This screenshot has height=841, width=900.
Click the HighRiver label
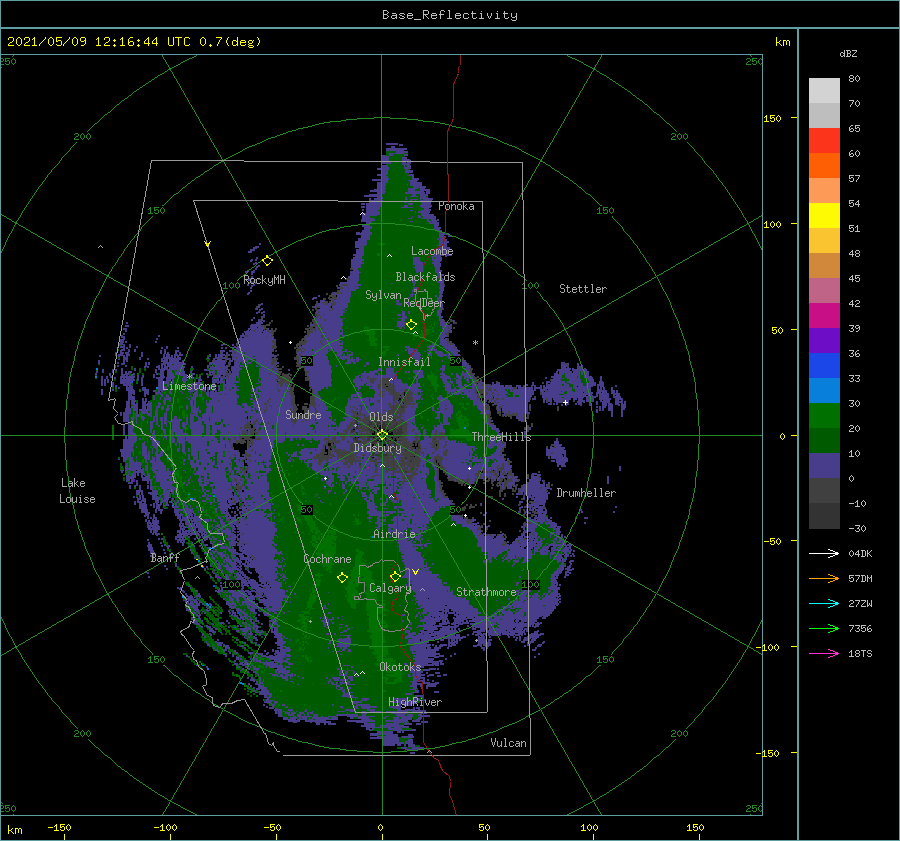415,702
